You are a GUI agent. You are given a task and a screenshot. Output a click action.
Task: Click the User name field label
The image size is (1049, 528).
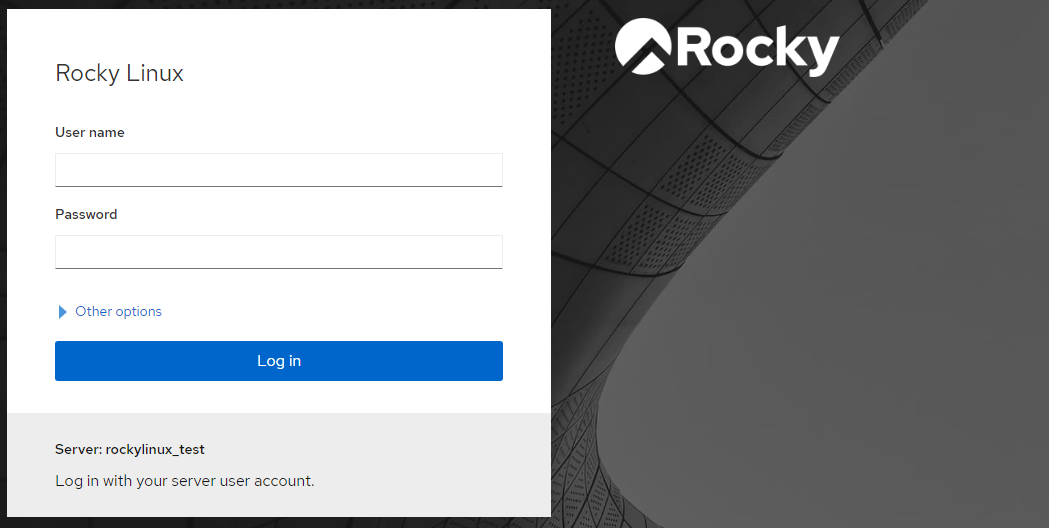pos(90,133)
